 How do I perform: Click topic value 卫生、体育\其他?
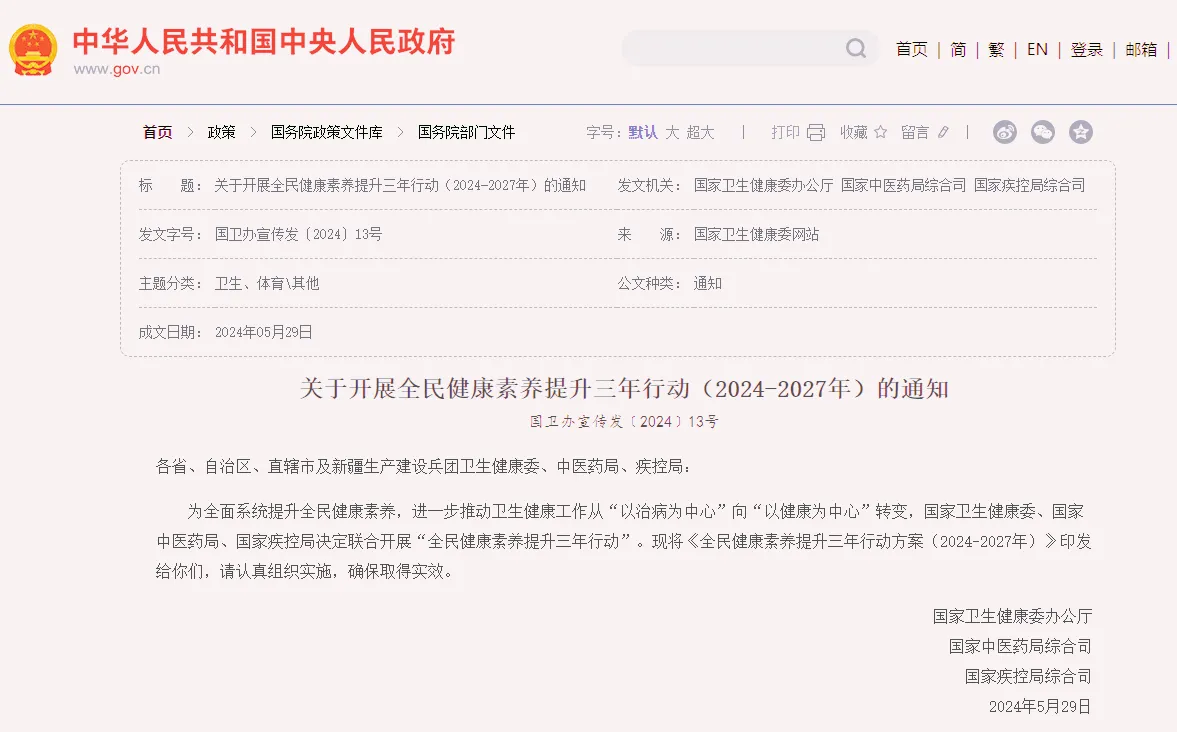[266, 283]
